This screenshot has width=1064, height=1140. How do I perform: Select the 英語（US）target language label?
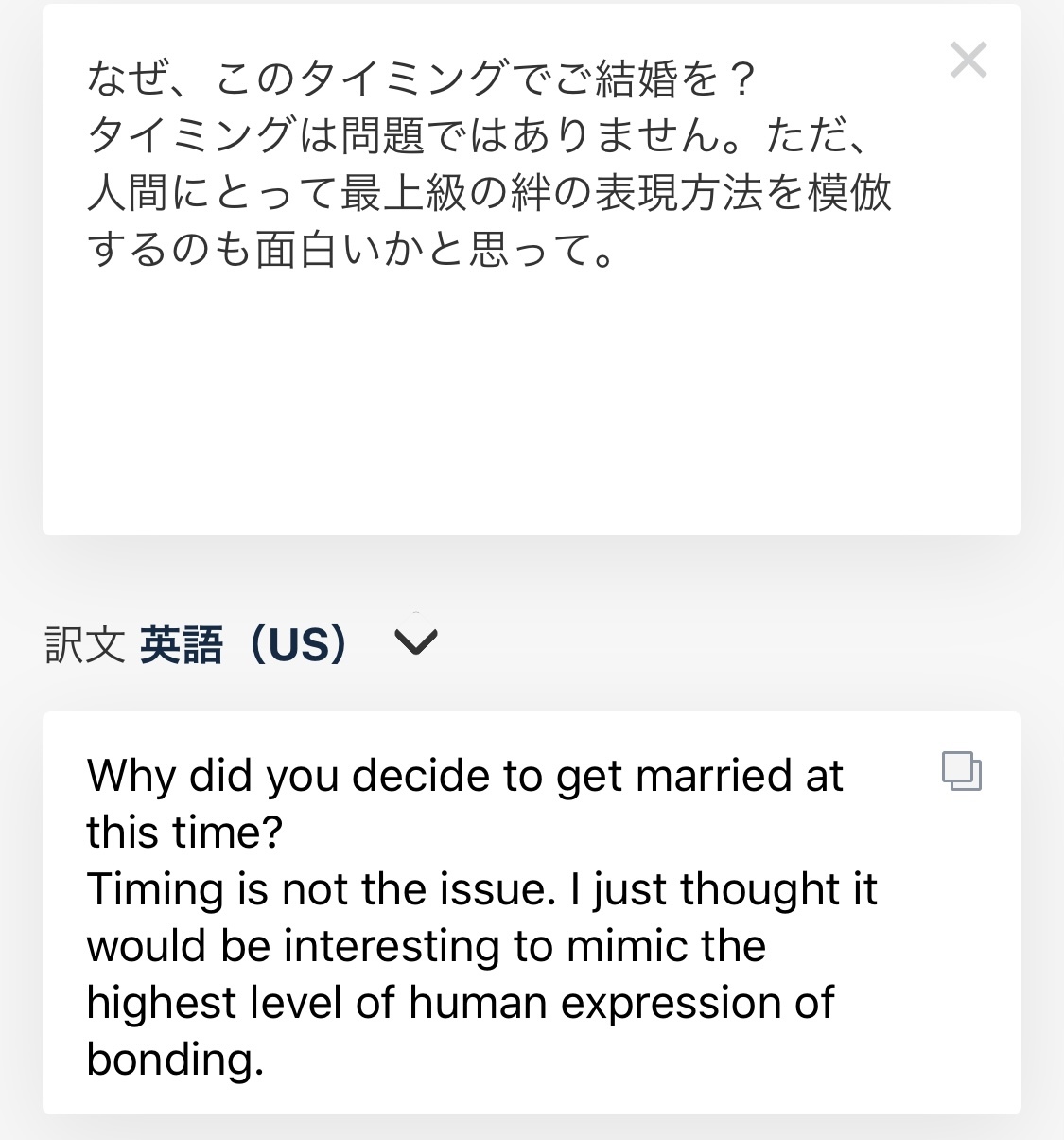tap(244, 645)
